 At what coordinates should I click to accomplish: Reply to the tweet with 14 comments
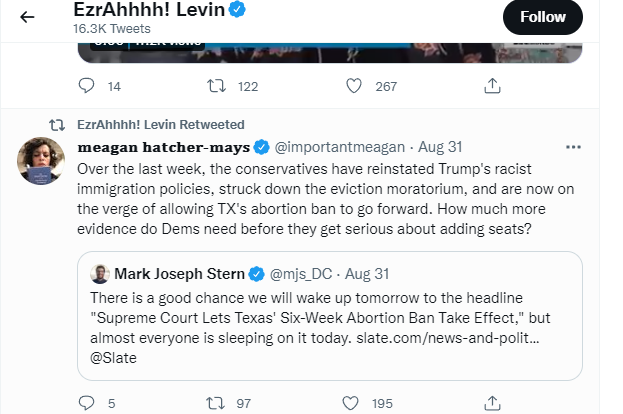pos(86,86)
